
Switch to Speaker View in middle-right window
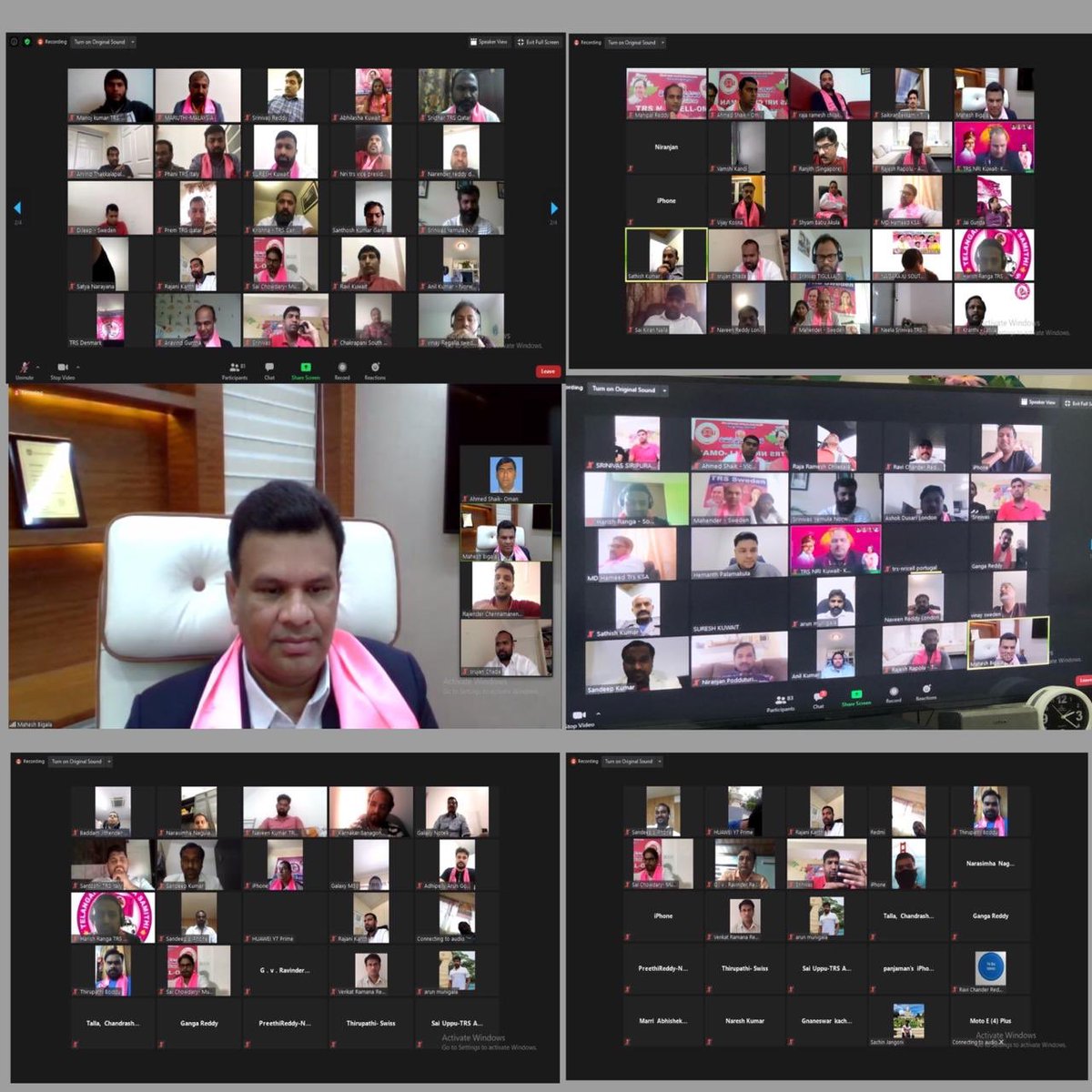click(1040, 401)
